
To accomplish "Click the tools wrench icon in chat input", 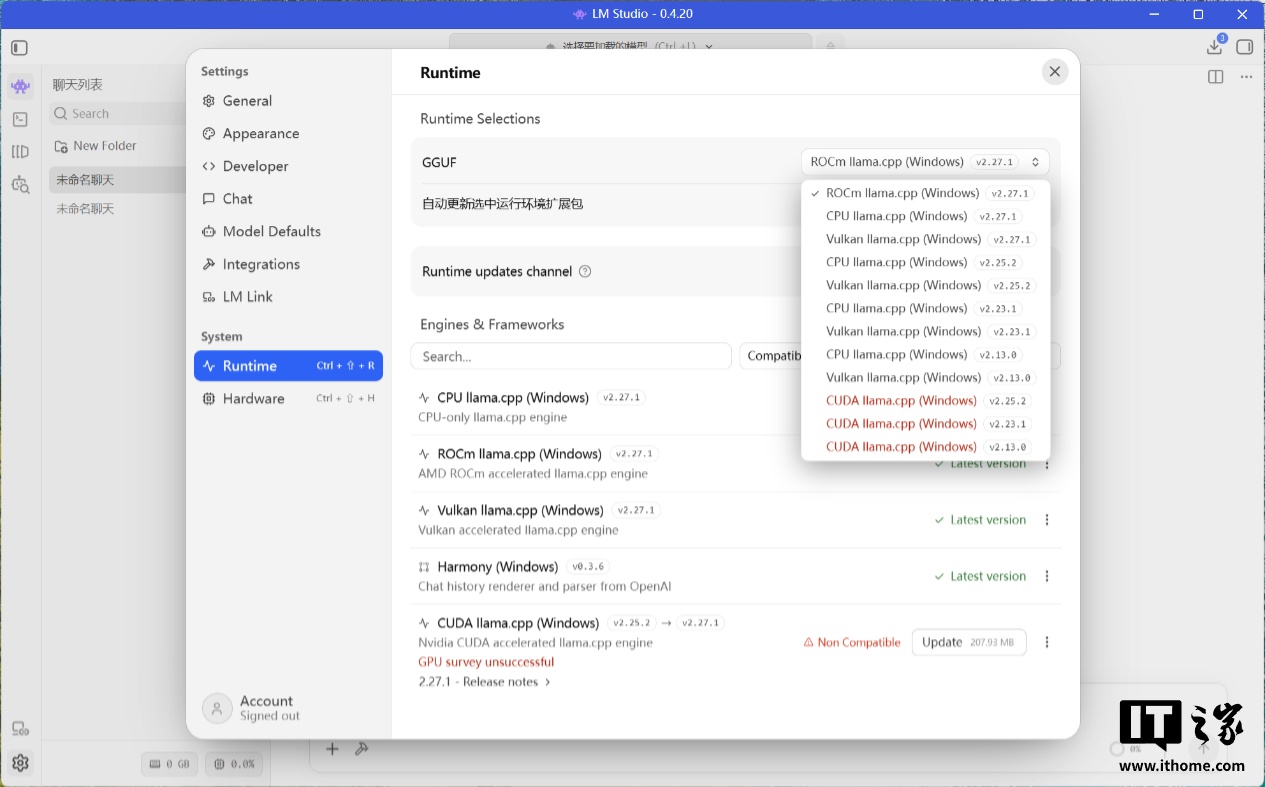I will pyautogui.click(x=362, y=748).
